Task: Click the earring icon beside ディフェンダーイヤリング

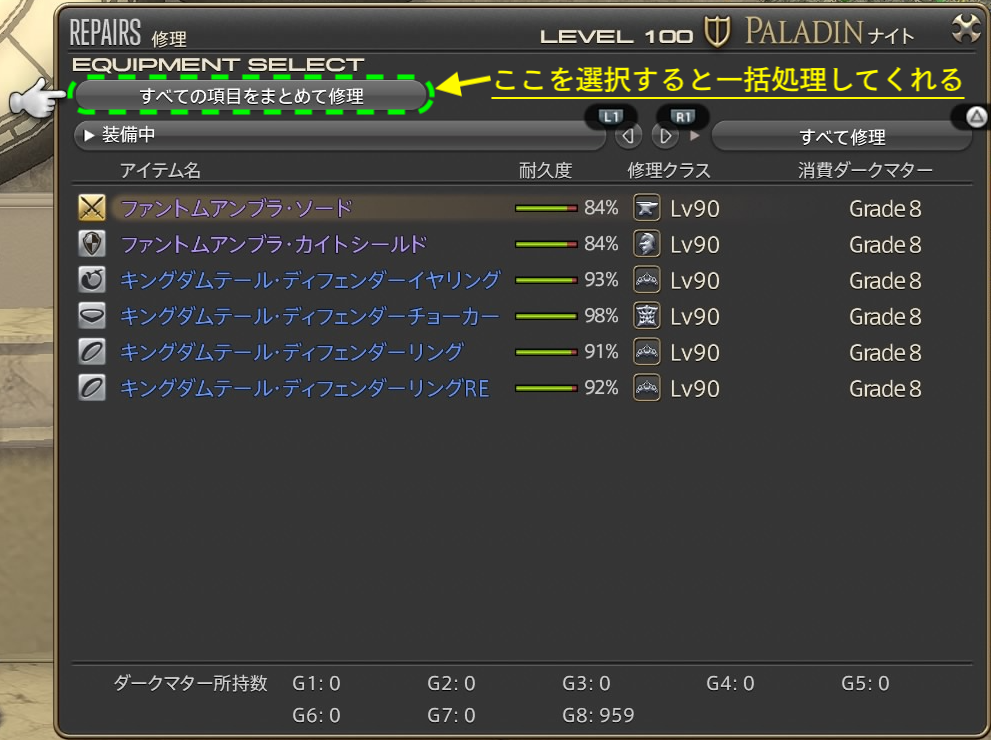Action: [x=92, y=280]
